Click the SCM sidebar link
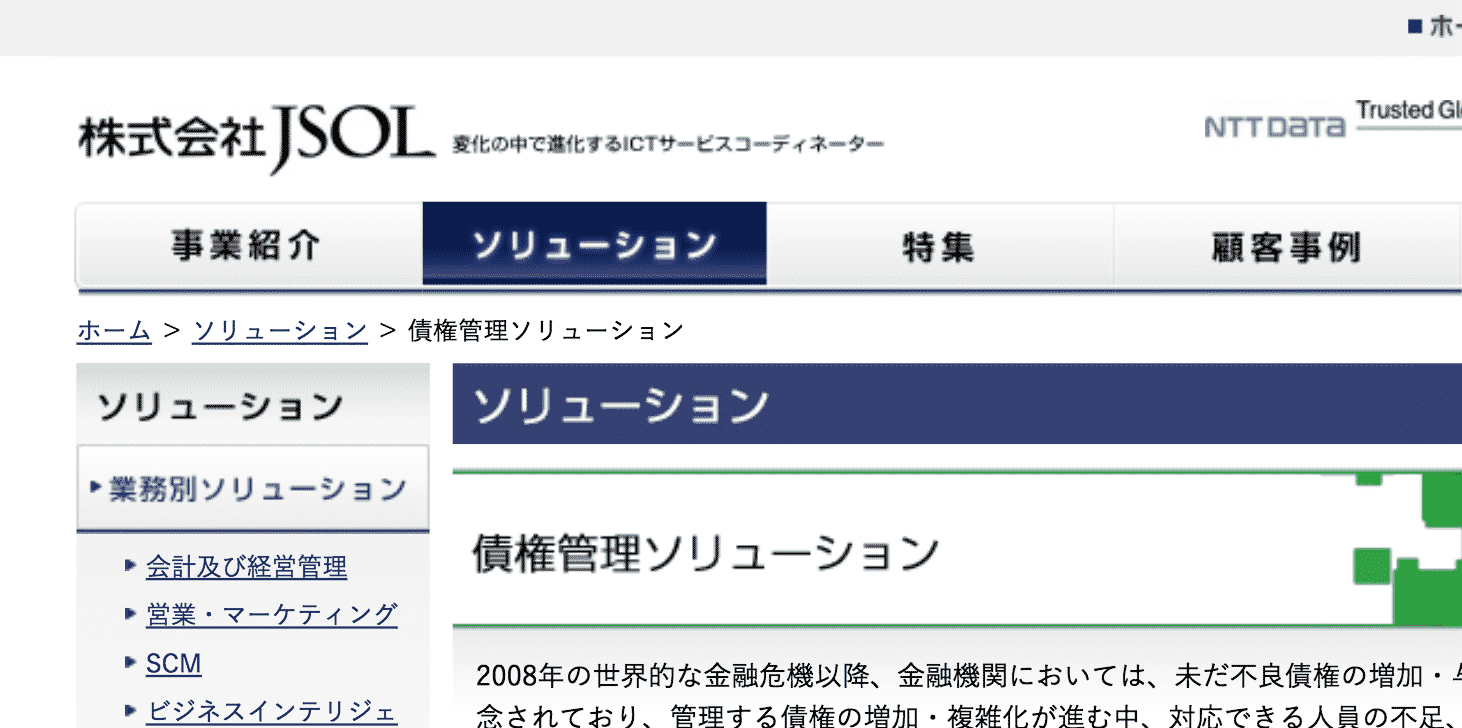1462x728 pixels. point(174,662)
